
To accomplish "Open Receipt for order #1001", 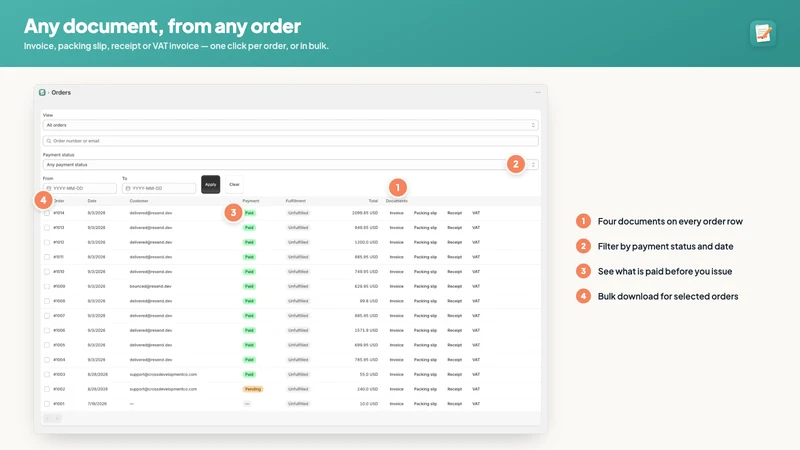I will (x=455, y=404).
